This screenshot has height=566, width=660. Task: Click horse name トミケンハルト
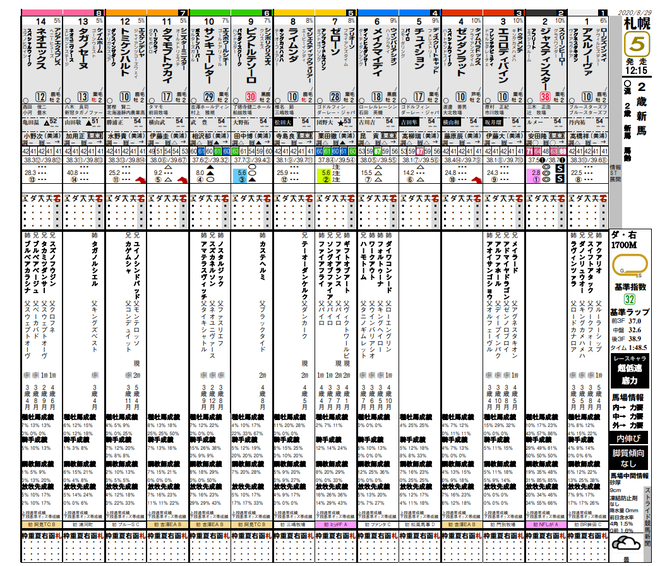pos(125,53)
